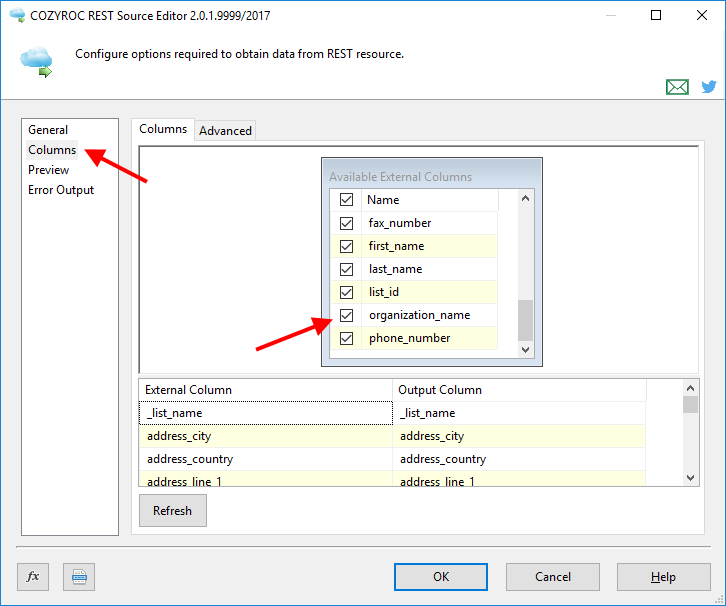Viewport: 726px width, 606px height.
Task: Open the General page in sidebar
Action: coord(48,130)
